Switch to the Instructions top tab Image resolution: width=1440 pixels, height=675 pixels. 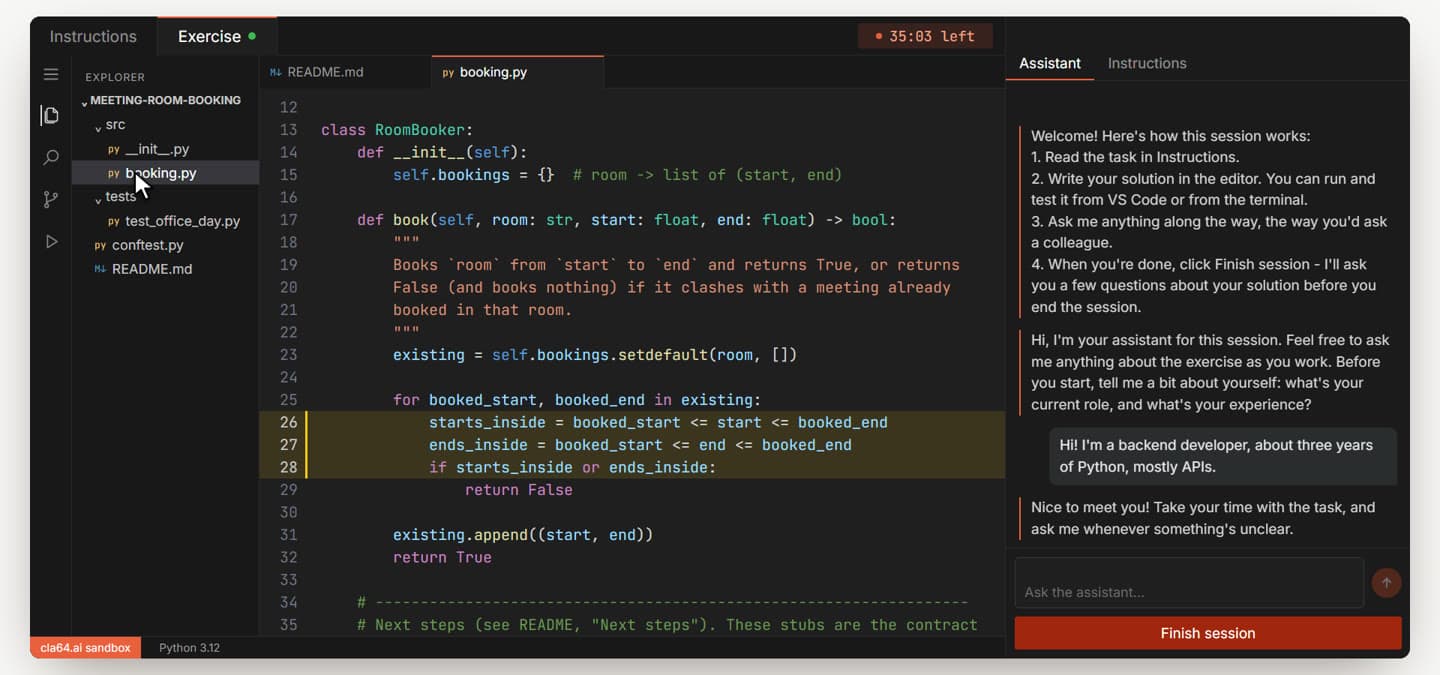tap(93, 36)
